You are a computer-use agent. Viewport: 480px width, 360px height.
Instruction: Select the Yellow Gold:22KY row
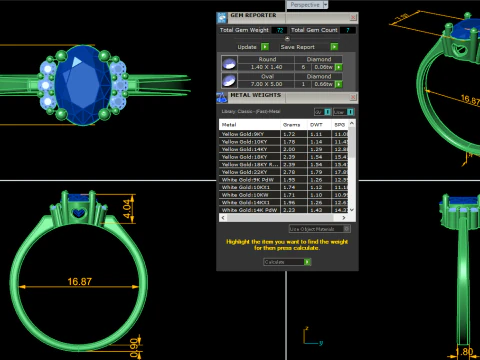[x=283, y=172]
